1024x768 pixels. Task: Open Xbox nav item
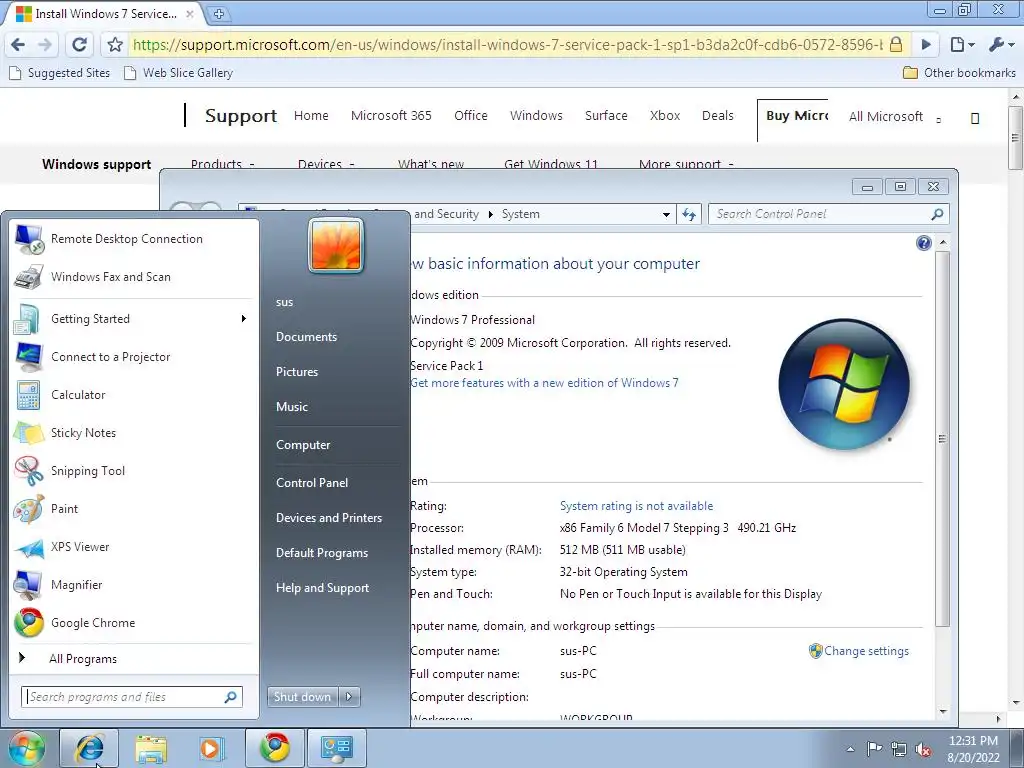(x=665, y=116)
